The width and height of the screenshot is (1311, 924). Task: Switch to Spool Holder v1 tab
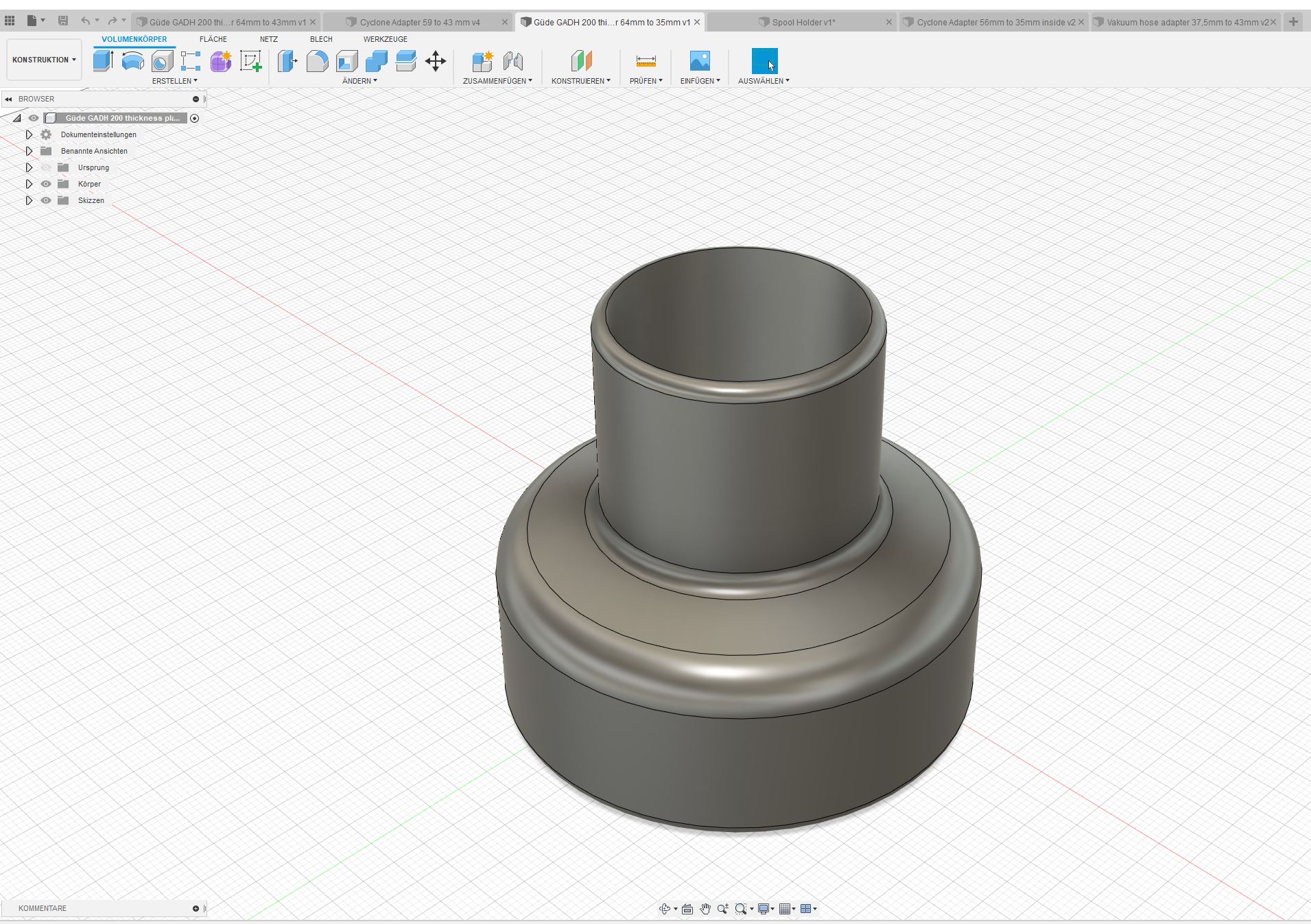pyautogui.click(x=803, y=22)
